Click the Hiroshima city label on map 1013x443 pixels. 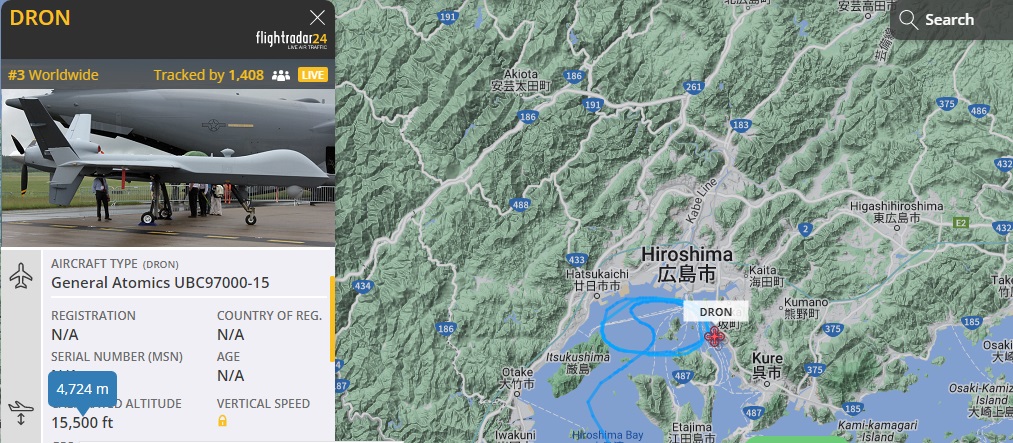(x=687, y=254)
